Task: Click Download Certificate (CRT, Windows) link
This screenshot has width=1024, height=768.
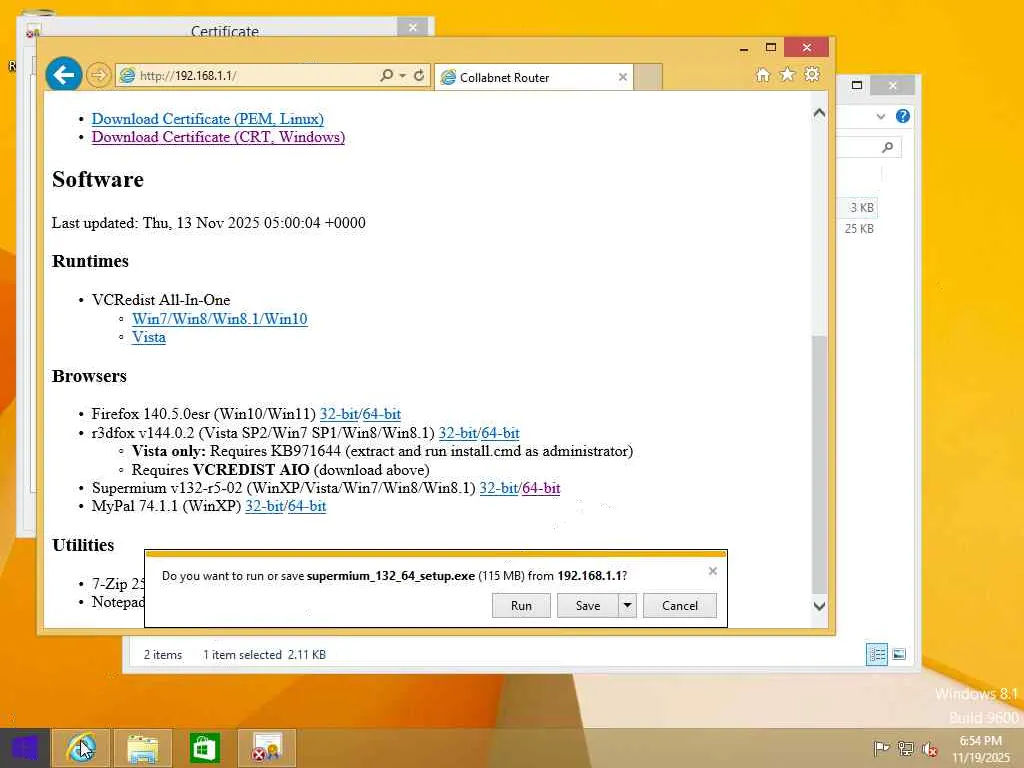Action: coord(218,137)
